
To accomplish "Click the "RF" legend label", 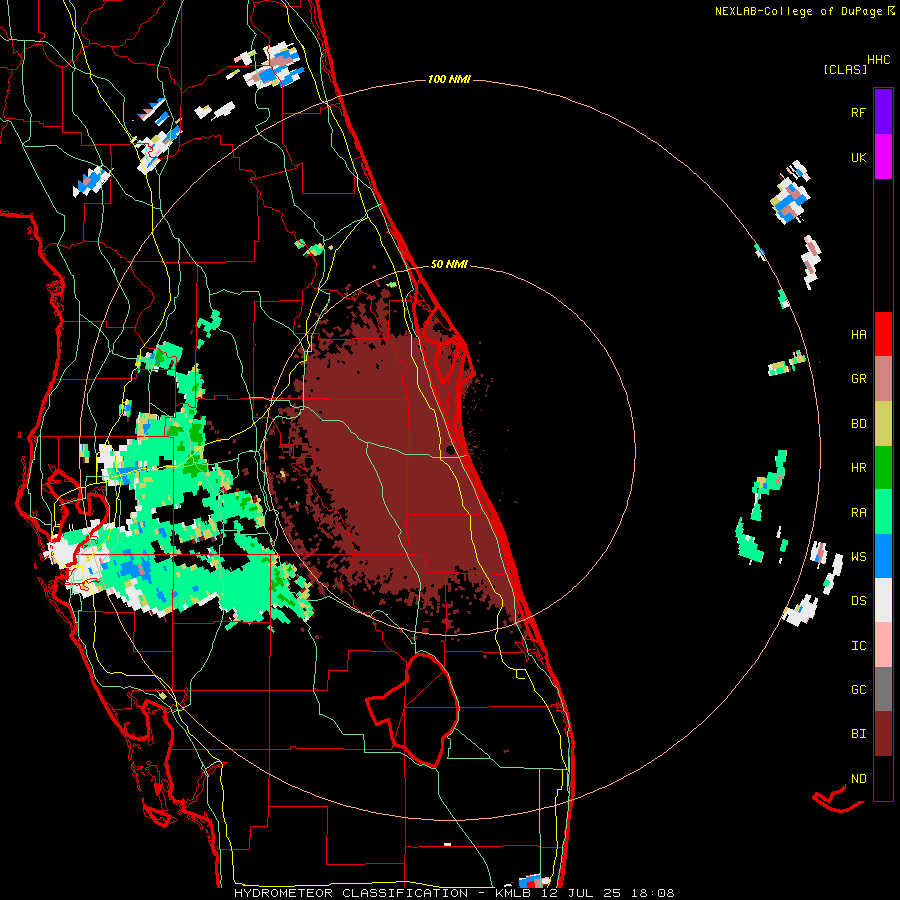I will 858,112.
